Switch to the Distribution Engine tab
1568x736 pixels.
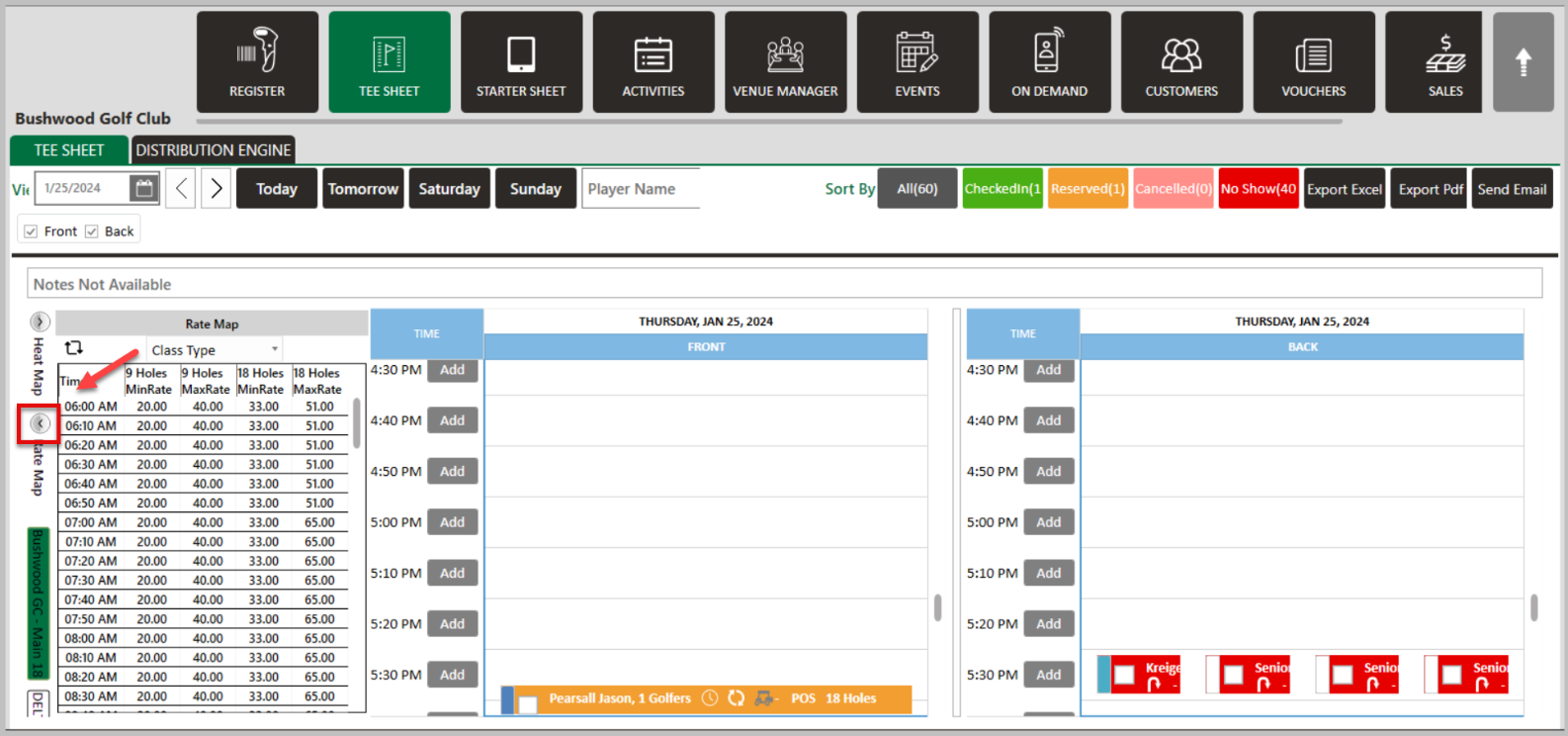[x=213, y=150]
